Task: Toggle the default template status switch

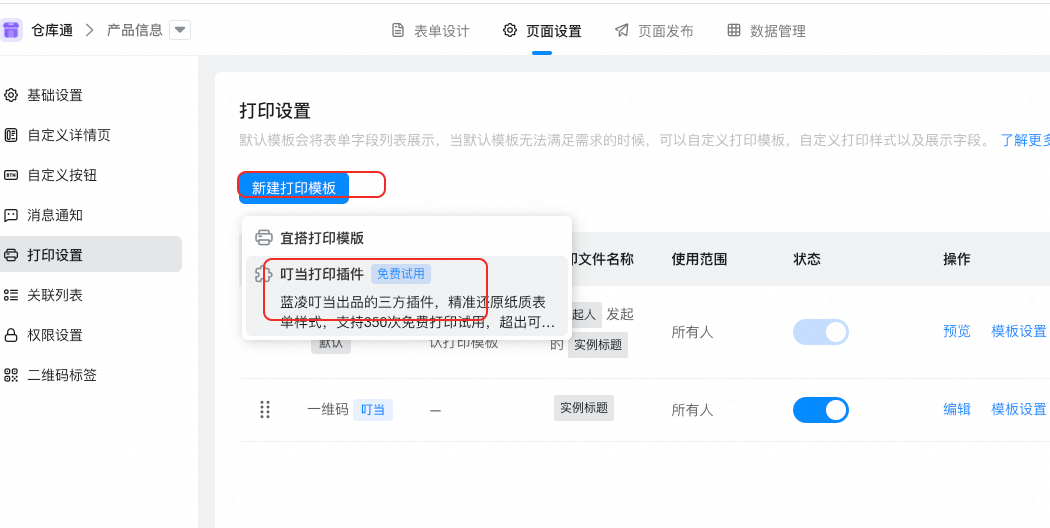Action: 820,332
